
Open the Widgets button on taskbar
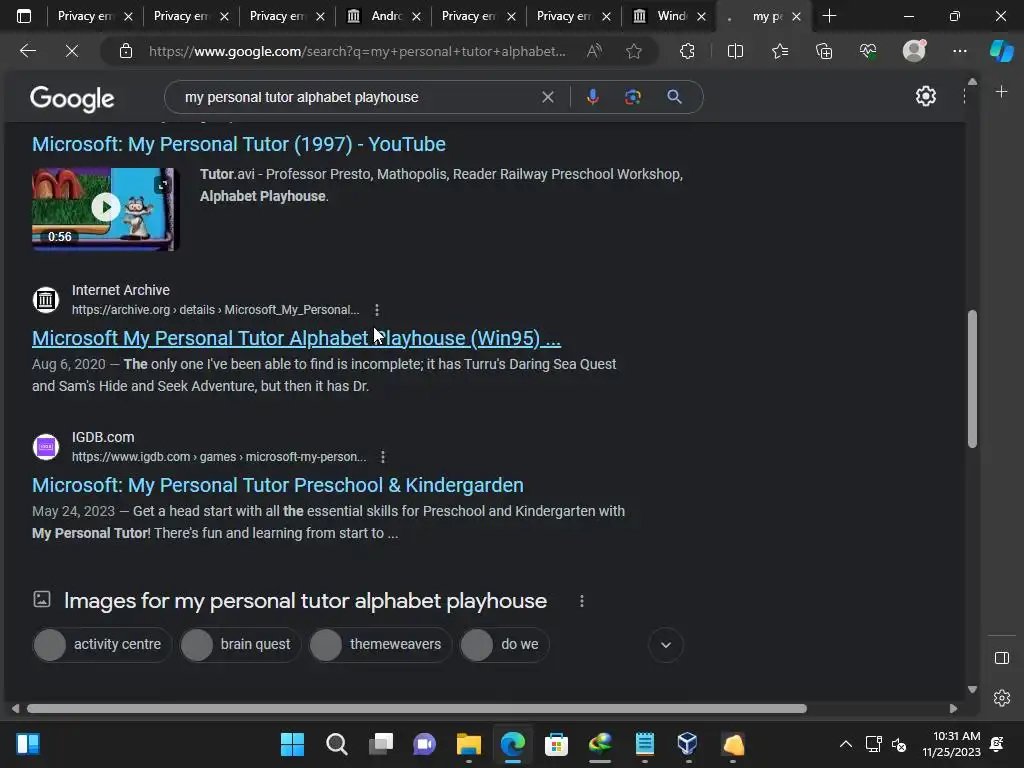pyautogui.click(x=27, y=744)
